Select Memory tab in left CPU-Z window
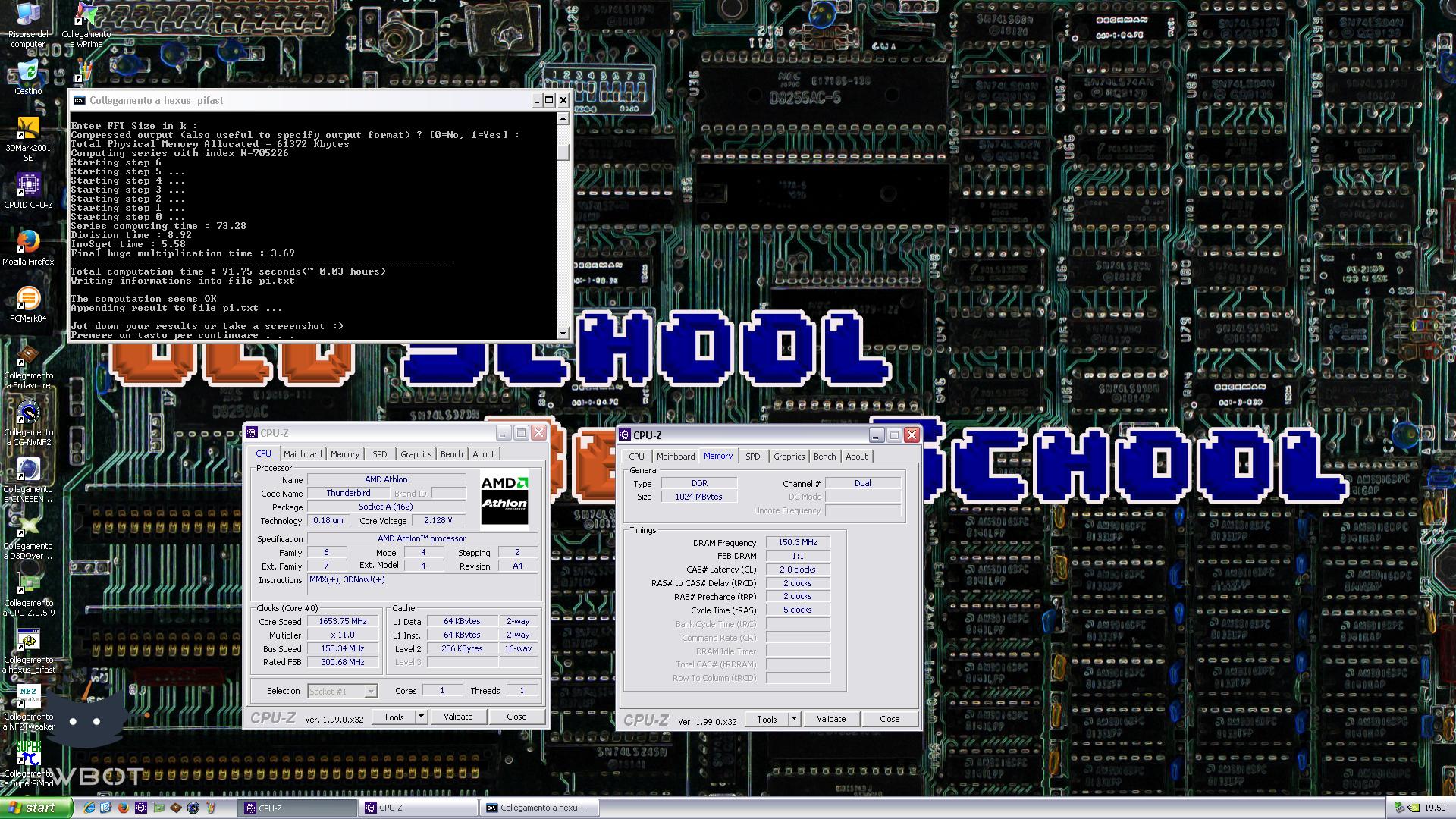 [345, 454]
